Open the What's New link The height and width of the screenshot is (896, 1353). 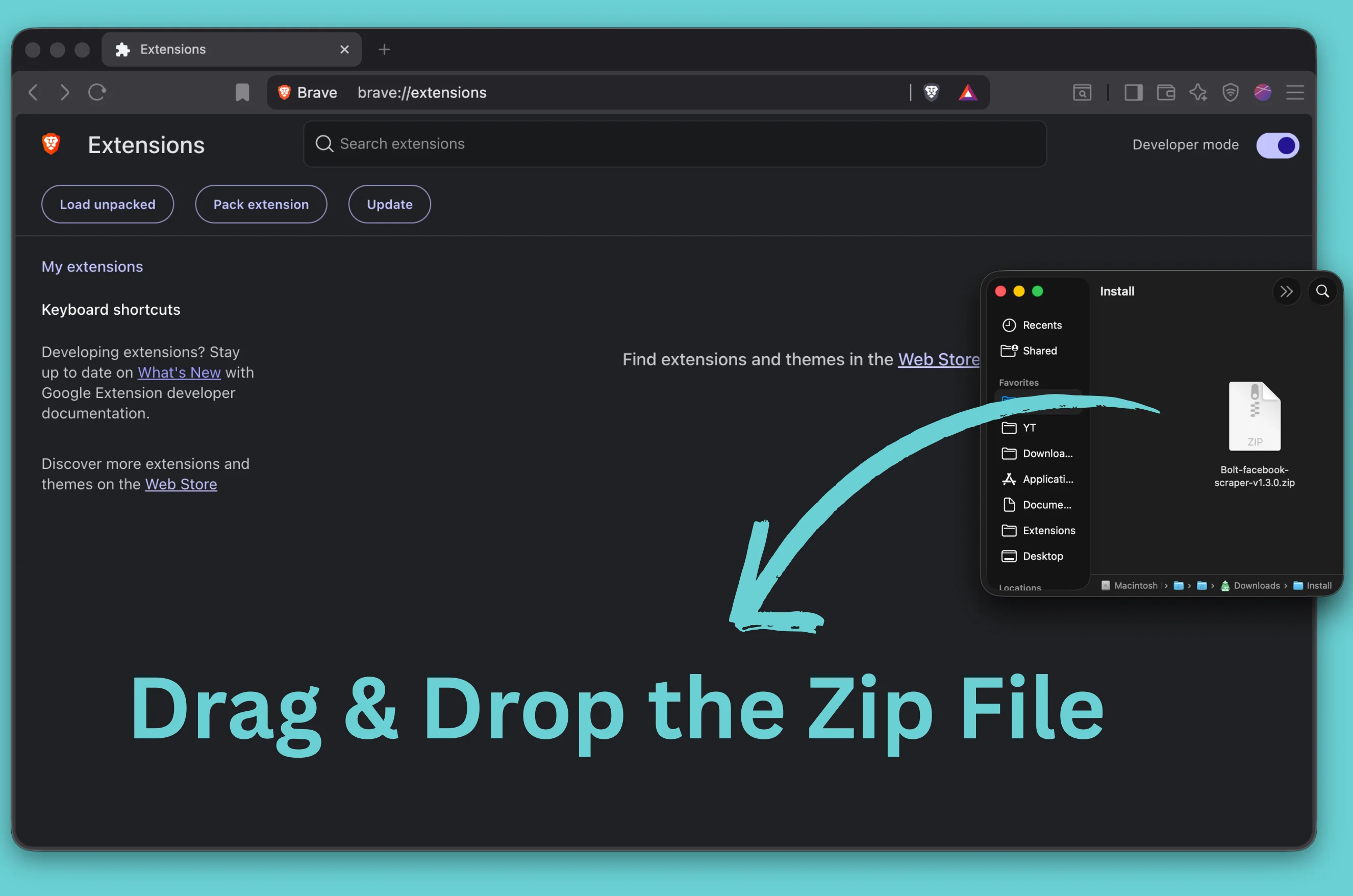point(179,372)
